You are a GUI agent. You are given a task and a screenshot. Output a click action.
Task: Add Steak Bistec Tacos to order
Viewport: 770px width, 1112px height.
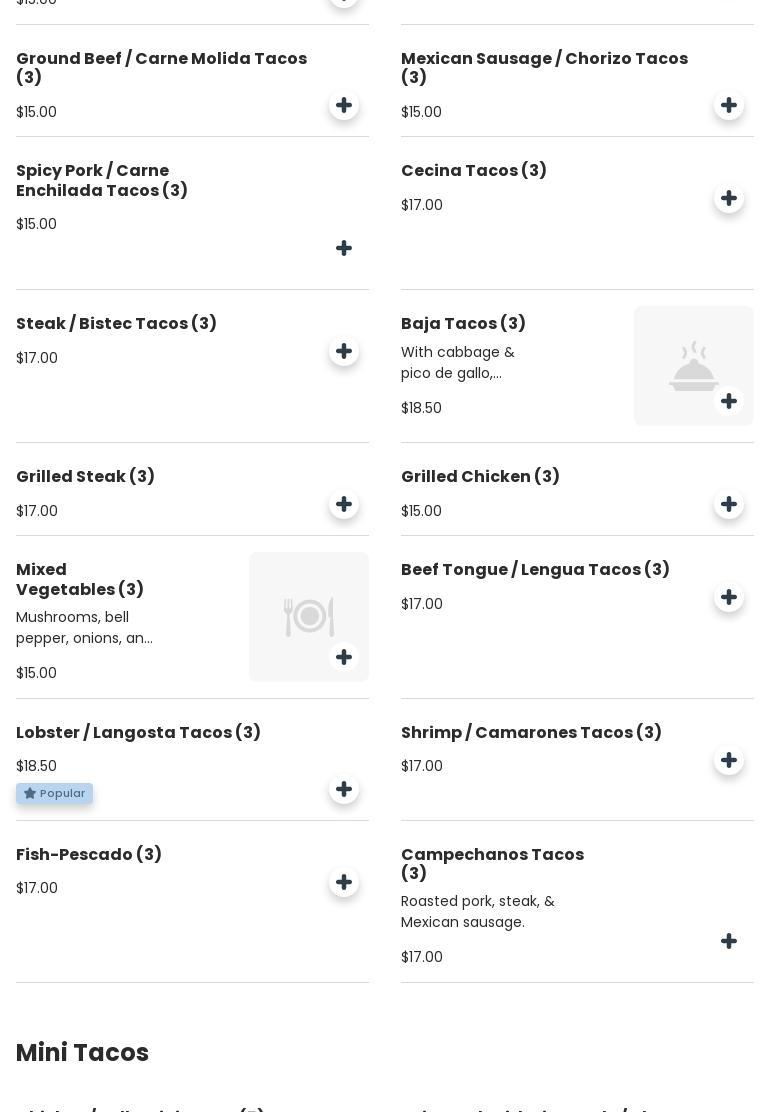coord(344,351)
